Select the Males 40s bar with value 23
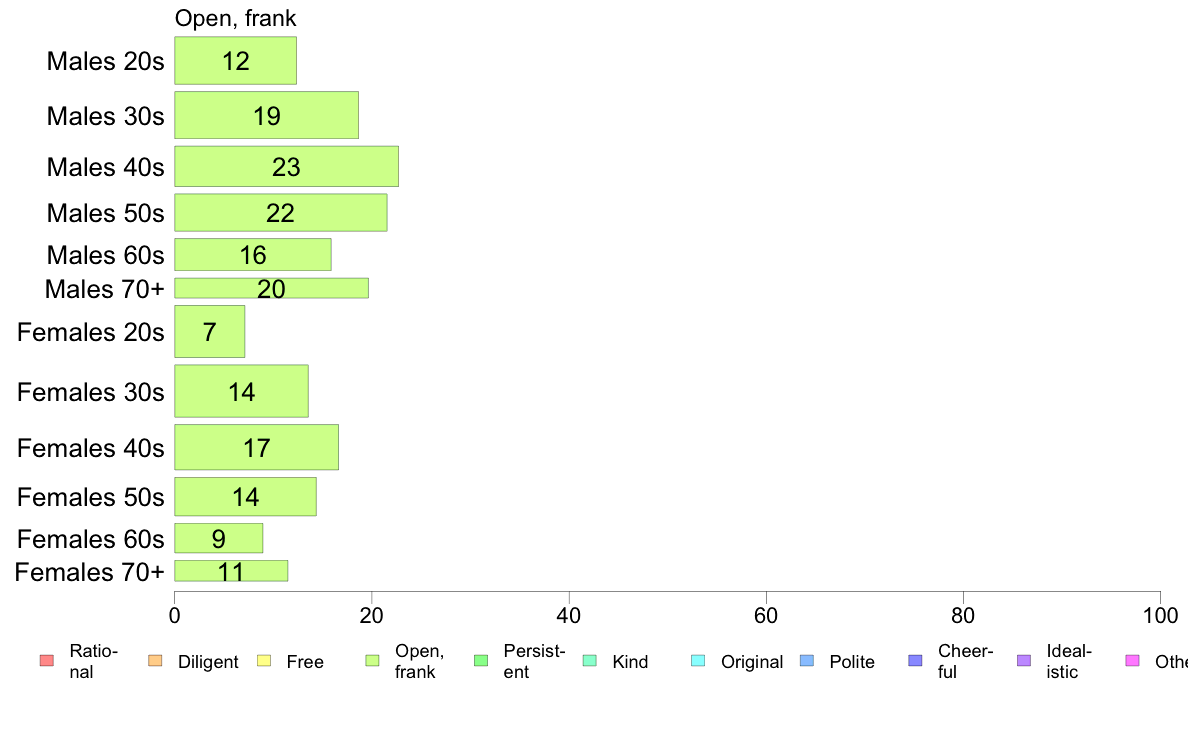The width and height of the screenshot is (1188, 736). pyautogui.click(x=286, y=167)
